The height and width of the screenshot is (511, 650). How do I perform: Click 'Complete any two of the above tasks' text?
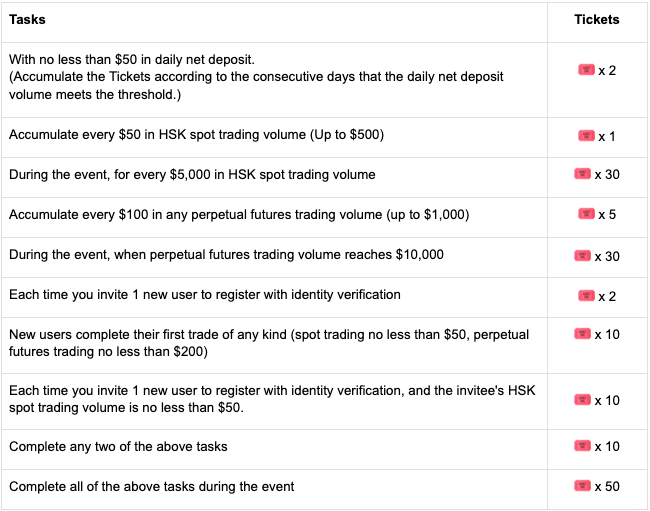(x=118, y=445)
